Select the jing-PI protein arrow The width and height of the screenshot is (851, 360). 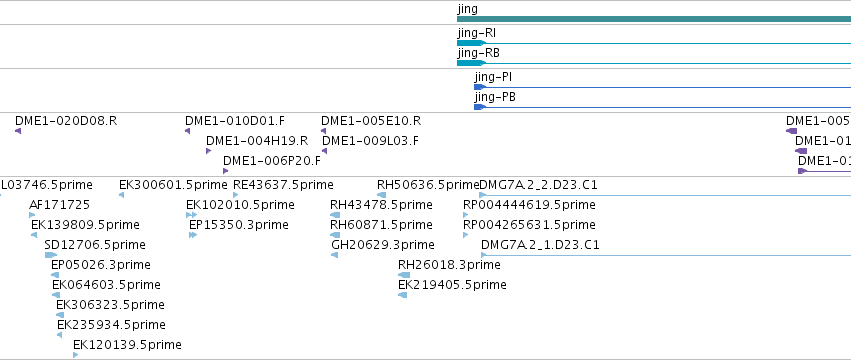click(662, 87)
